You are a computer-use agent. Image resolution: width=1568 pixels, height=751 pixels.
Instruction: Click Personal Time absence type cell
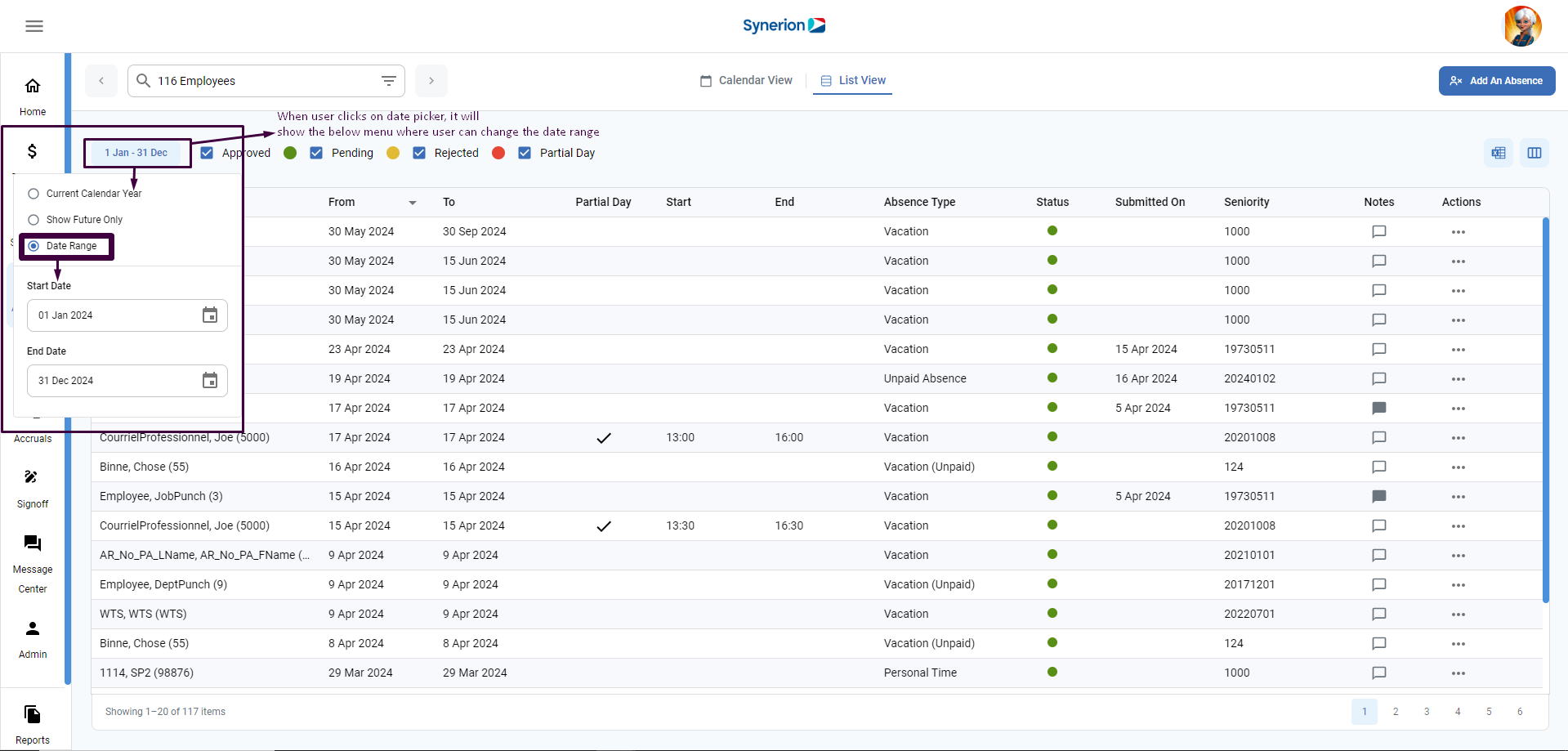point(920,673)
